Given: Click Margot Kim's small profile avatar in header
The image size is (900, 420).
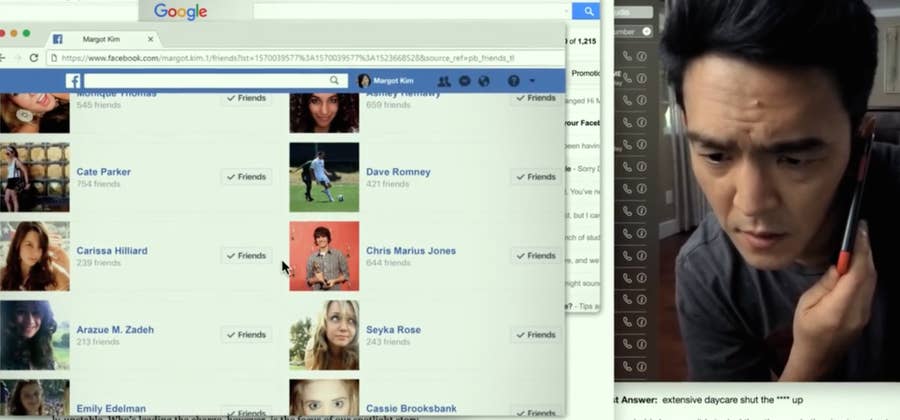Looking at the screenshot, I should click(x=364, y=81).
